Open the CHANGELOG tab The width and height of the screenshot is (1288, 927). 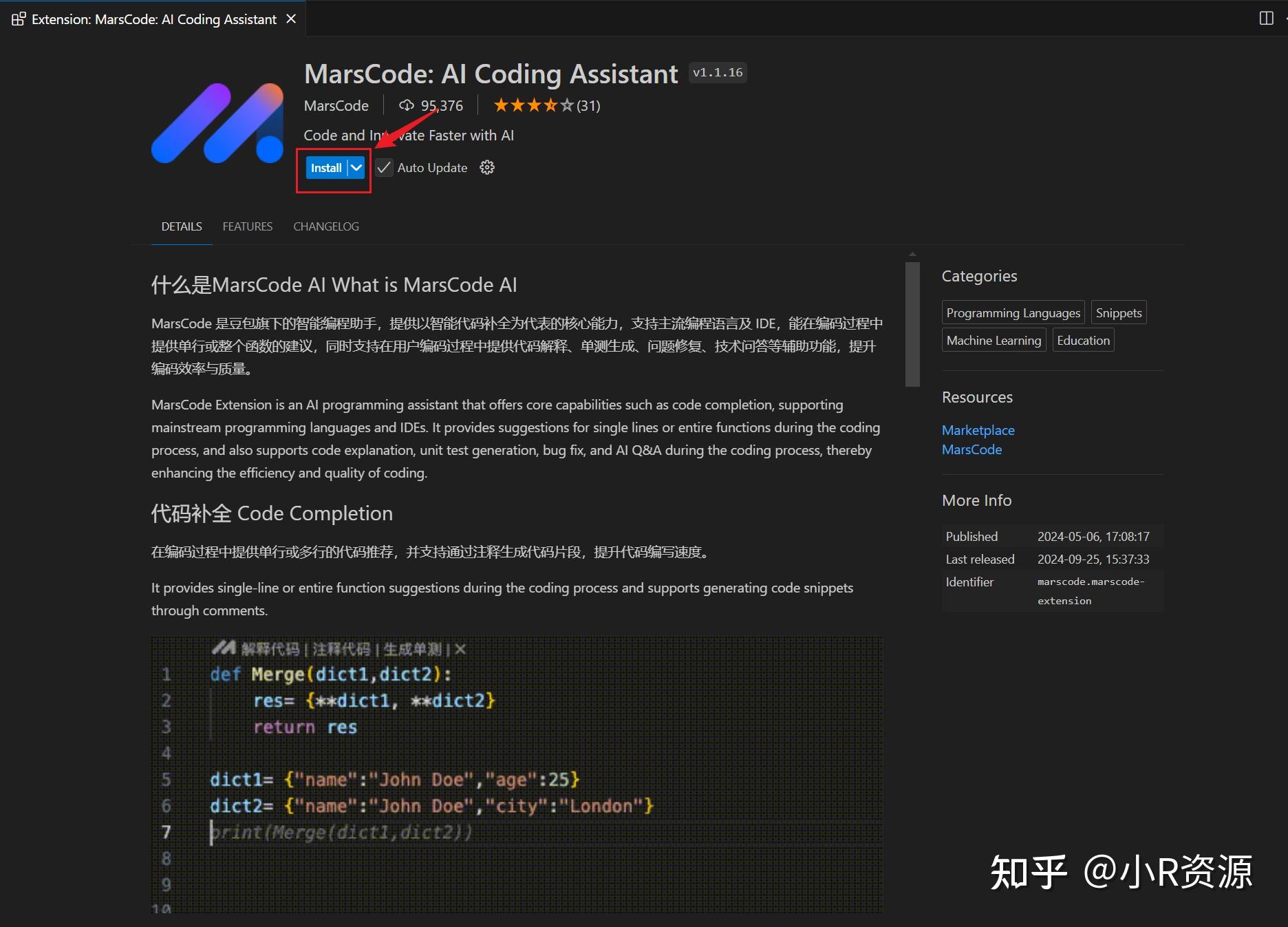click(325, 226)
